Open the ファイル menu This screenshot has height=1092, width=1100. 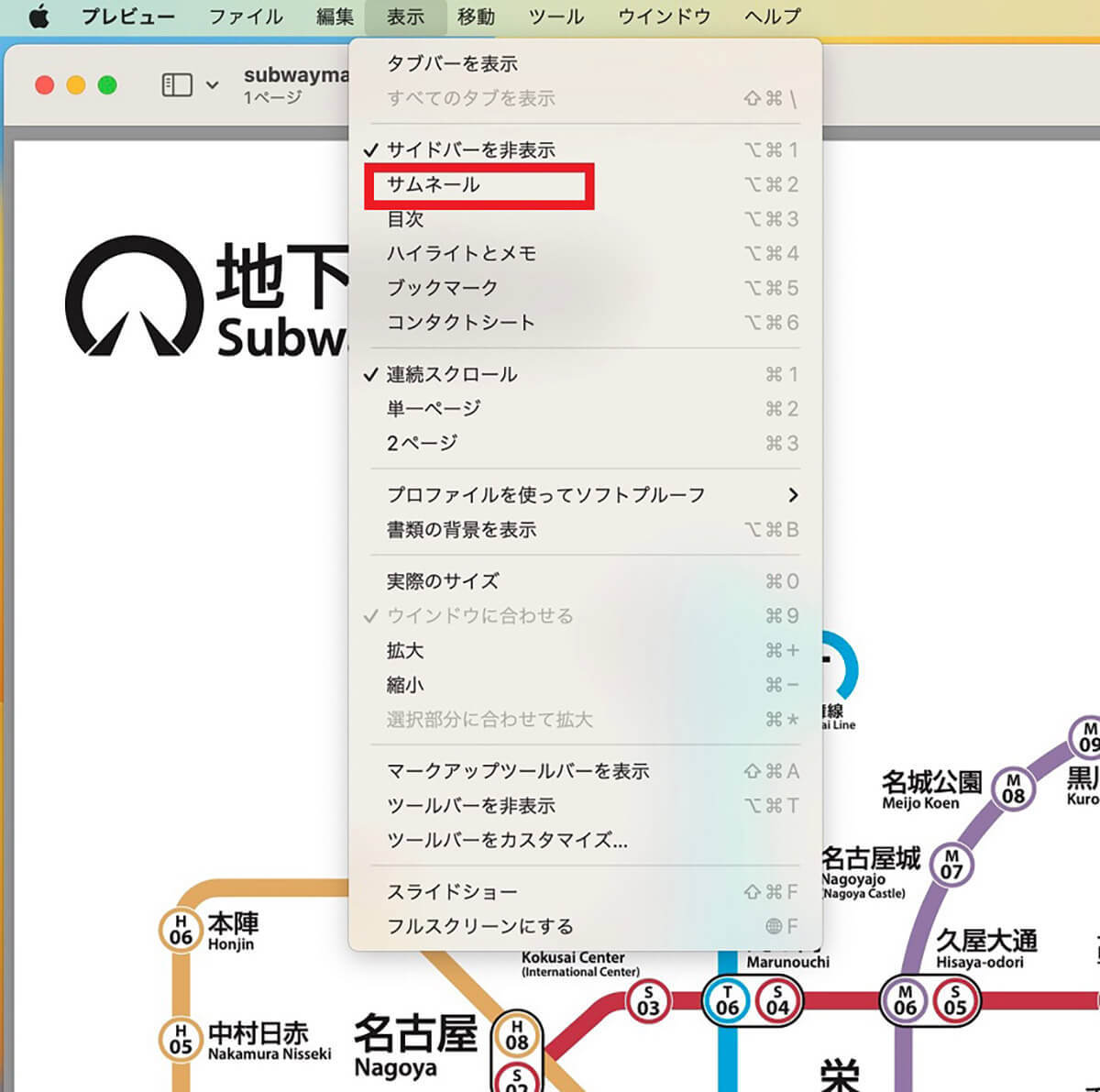click(246, 17)
